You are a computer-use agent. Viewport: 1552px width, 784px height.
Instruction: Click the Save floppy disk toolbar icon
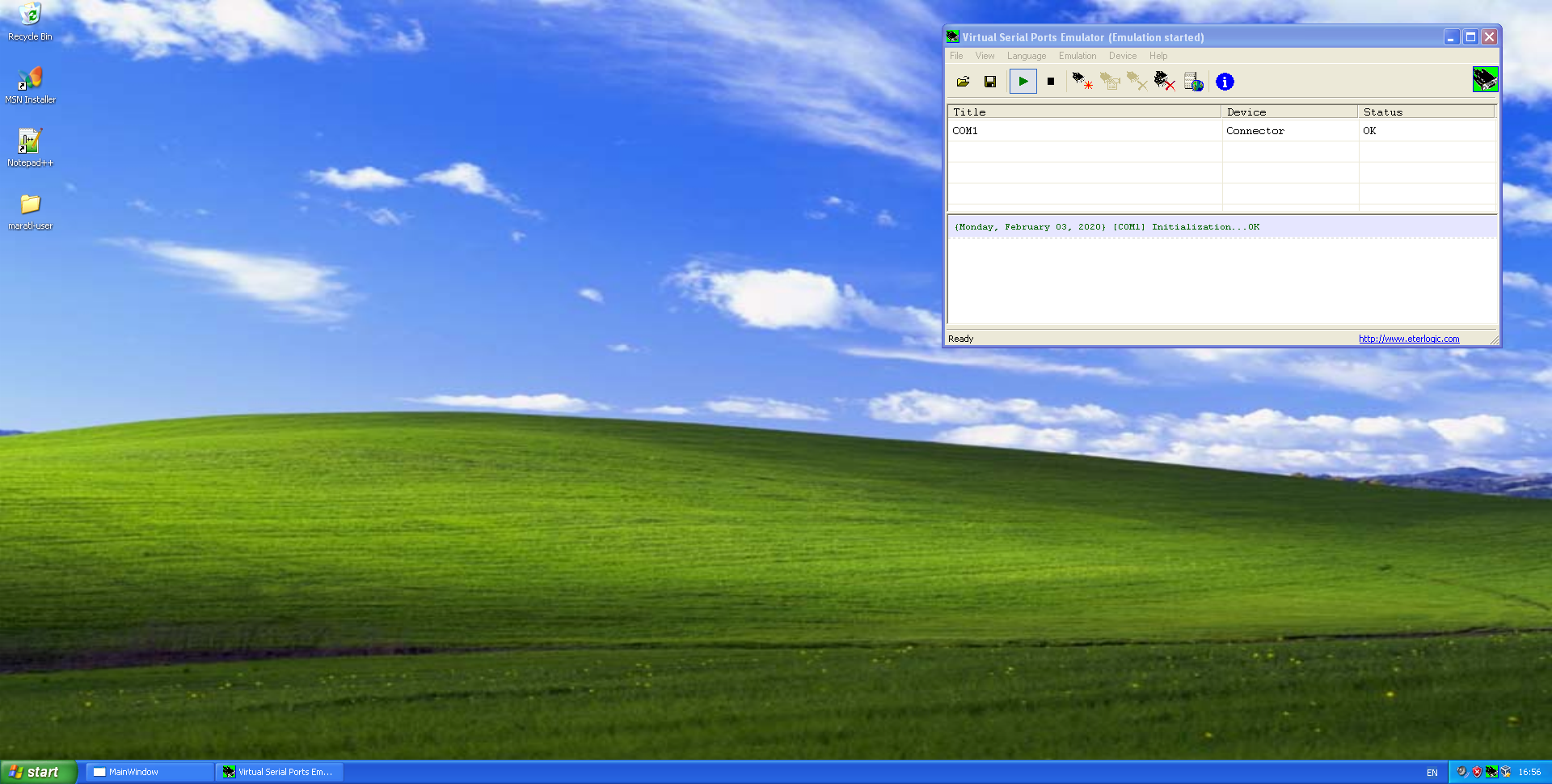click(x=990, y=82)
